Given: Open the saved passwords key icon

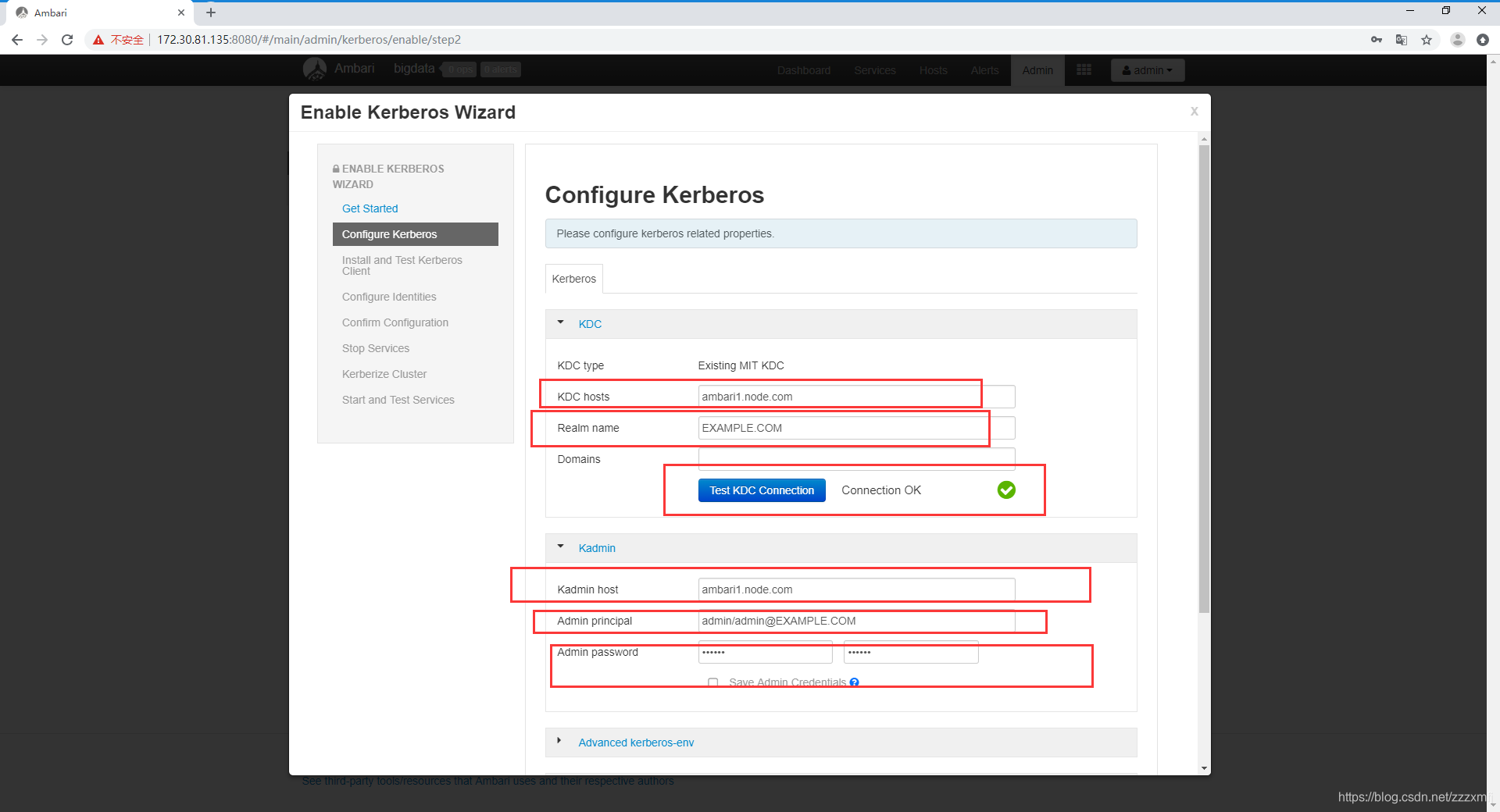Looking at the screenshot, I should pos(1377,40).
